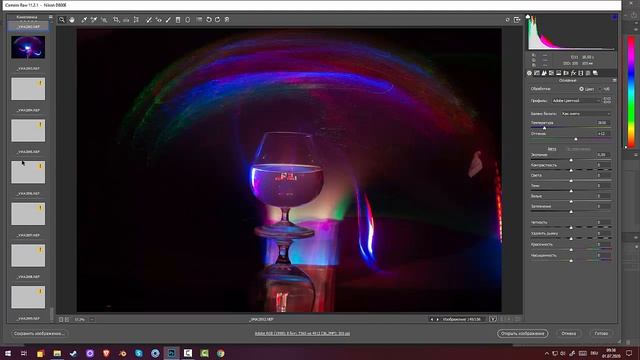Select the Straighten tool

click(x=126, y=20)
